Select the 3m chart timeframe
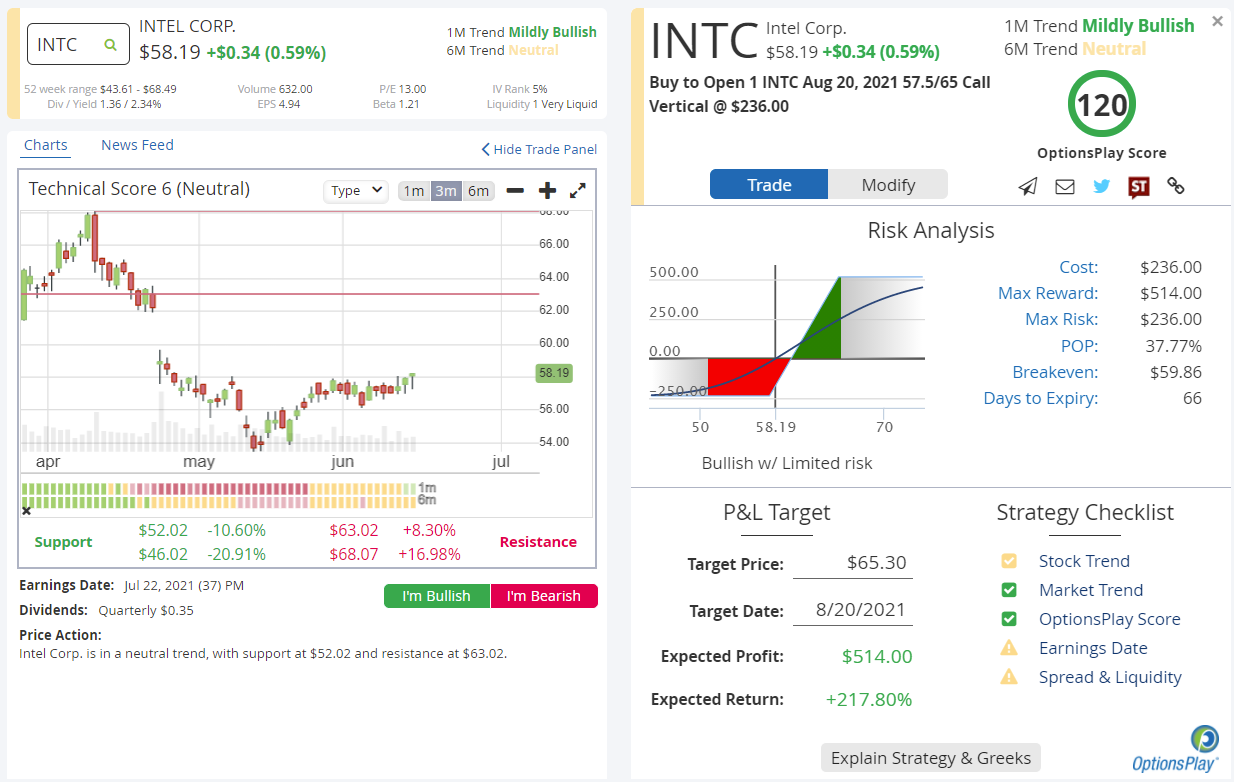1234x782 pixels. (446, 190)
